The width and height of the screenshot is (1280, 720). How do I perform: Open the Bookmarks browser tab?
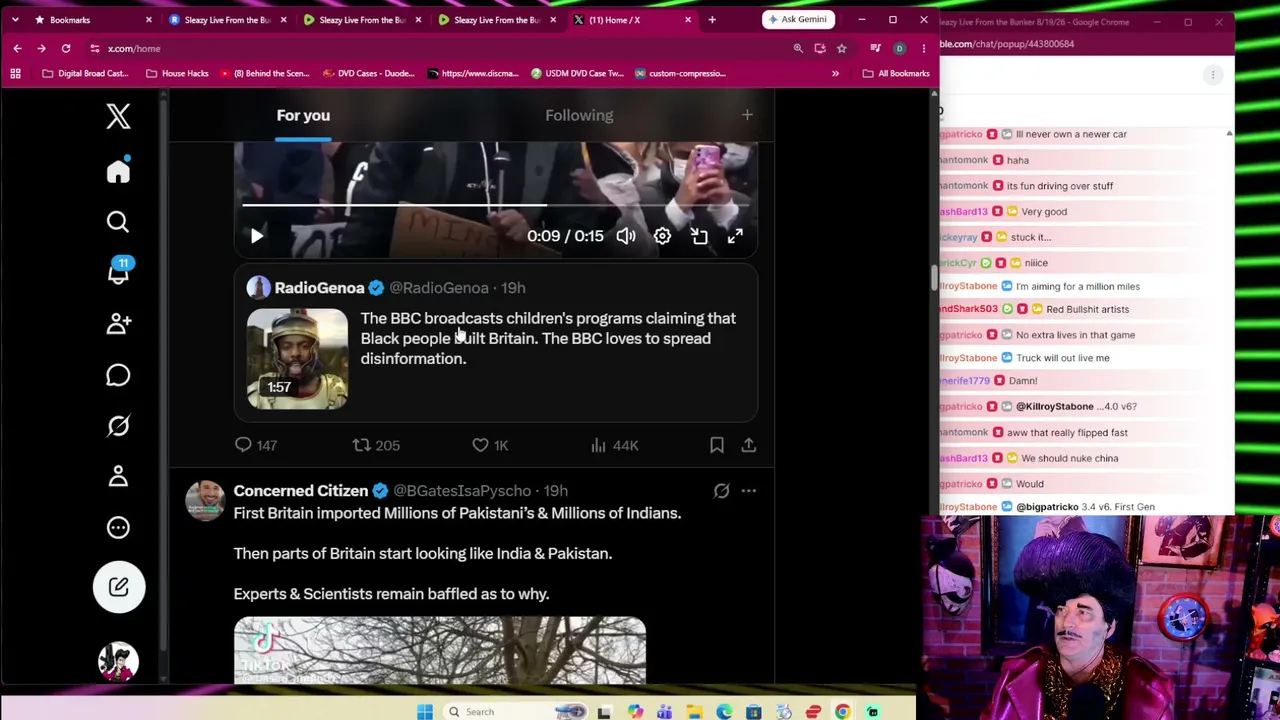click(93, 20)
